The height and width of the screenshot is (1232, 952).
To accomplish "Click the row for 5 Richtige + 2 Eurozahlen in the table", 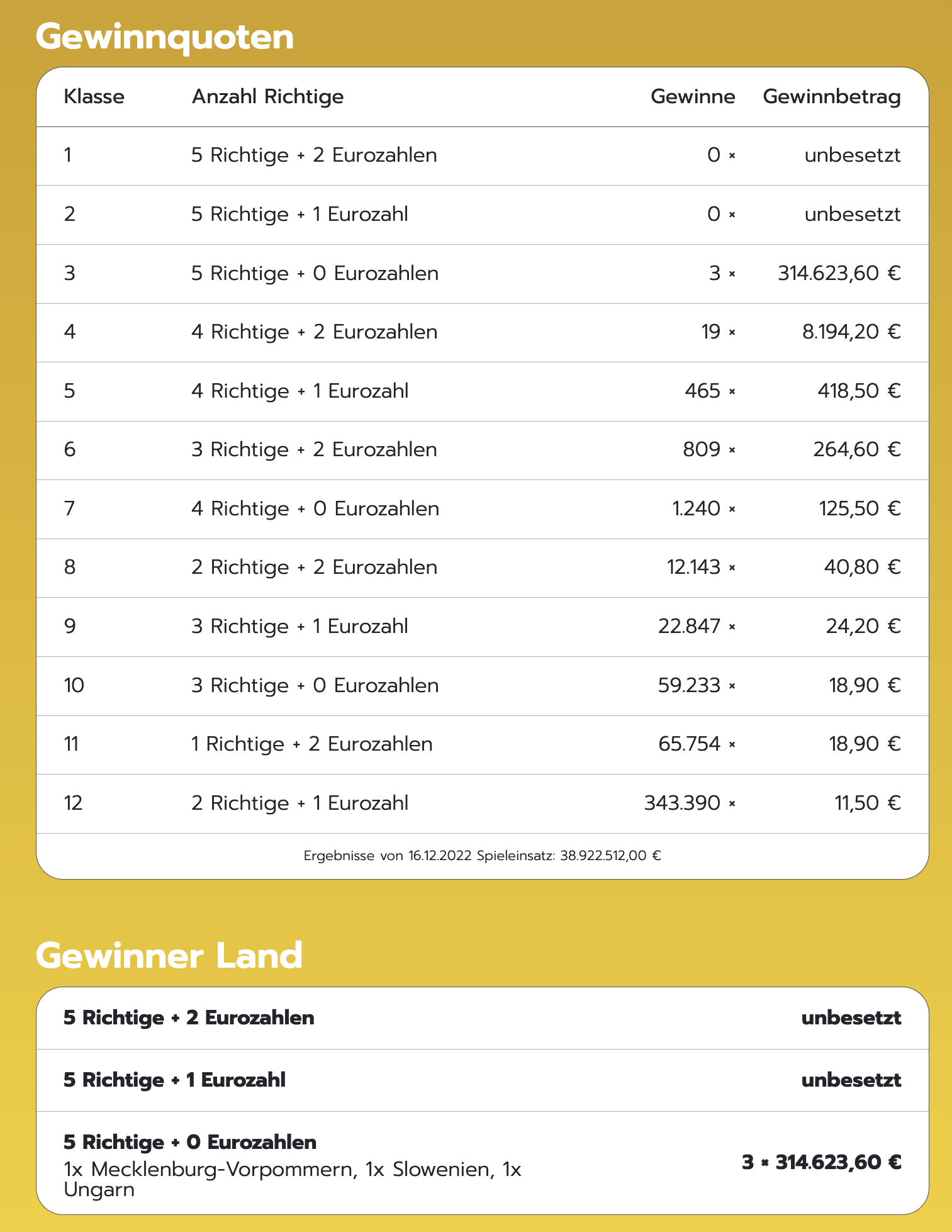I will [483, 155].
